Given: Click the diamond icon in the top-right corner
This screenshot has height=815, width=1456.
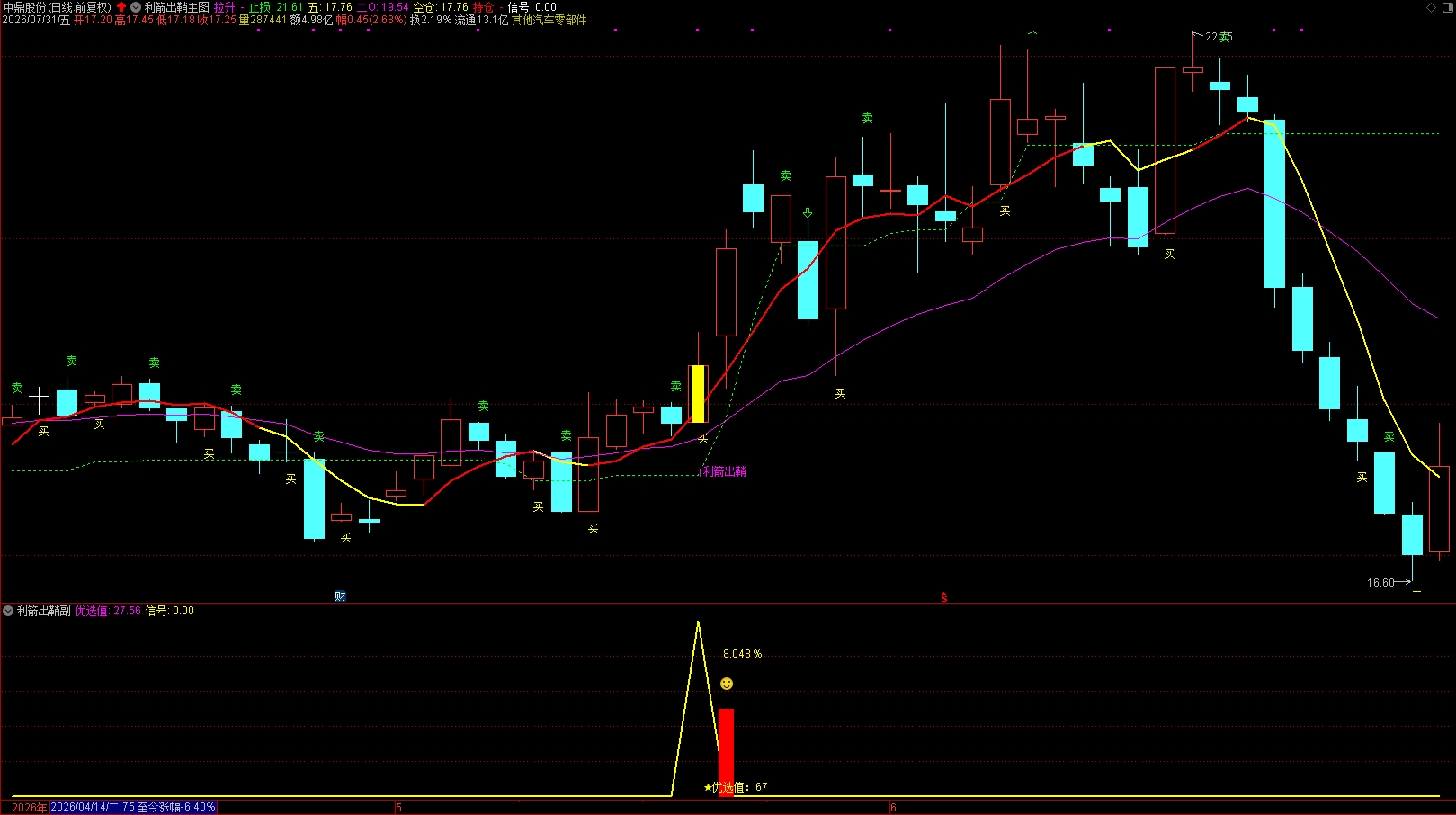Looking at the screenshot, I should [x=1432, y=7].
